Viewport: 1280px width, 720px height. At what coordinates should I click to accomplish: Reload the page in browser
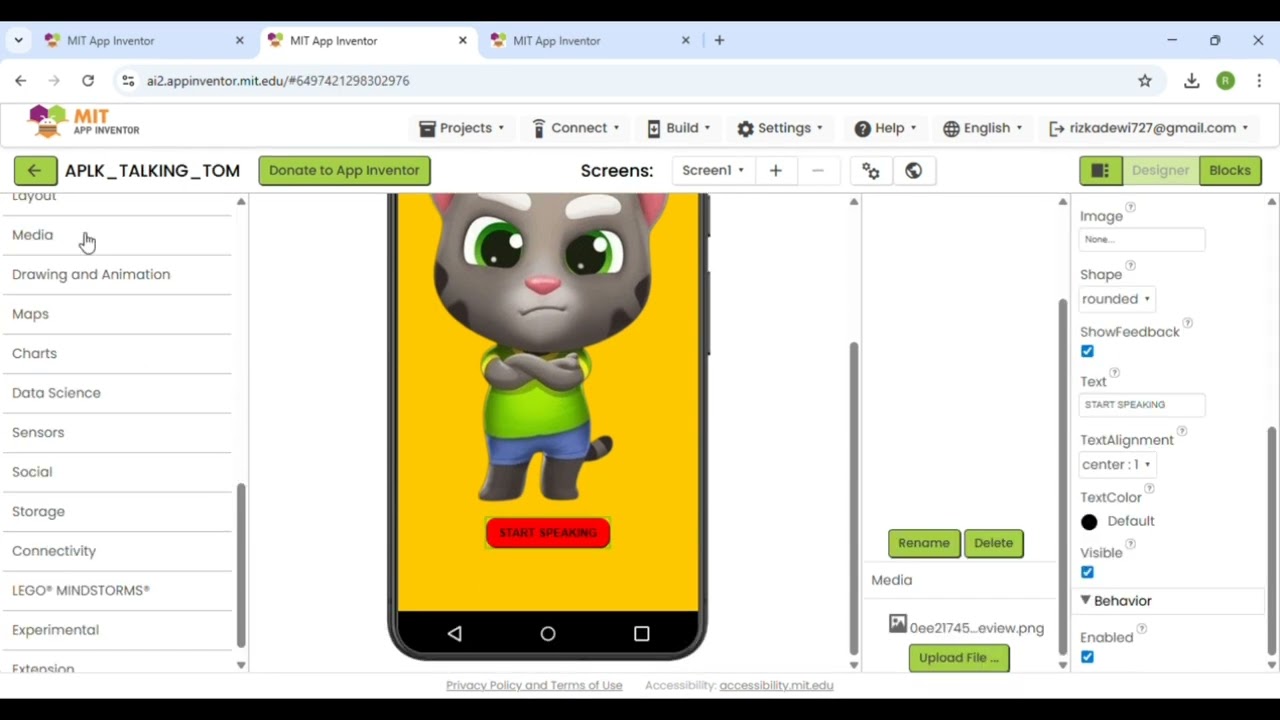88,81
